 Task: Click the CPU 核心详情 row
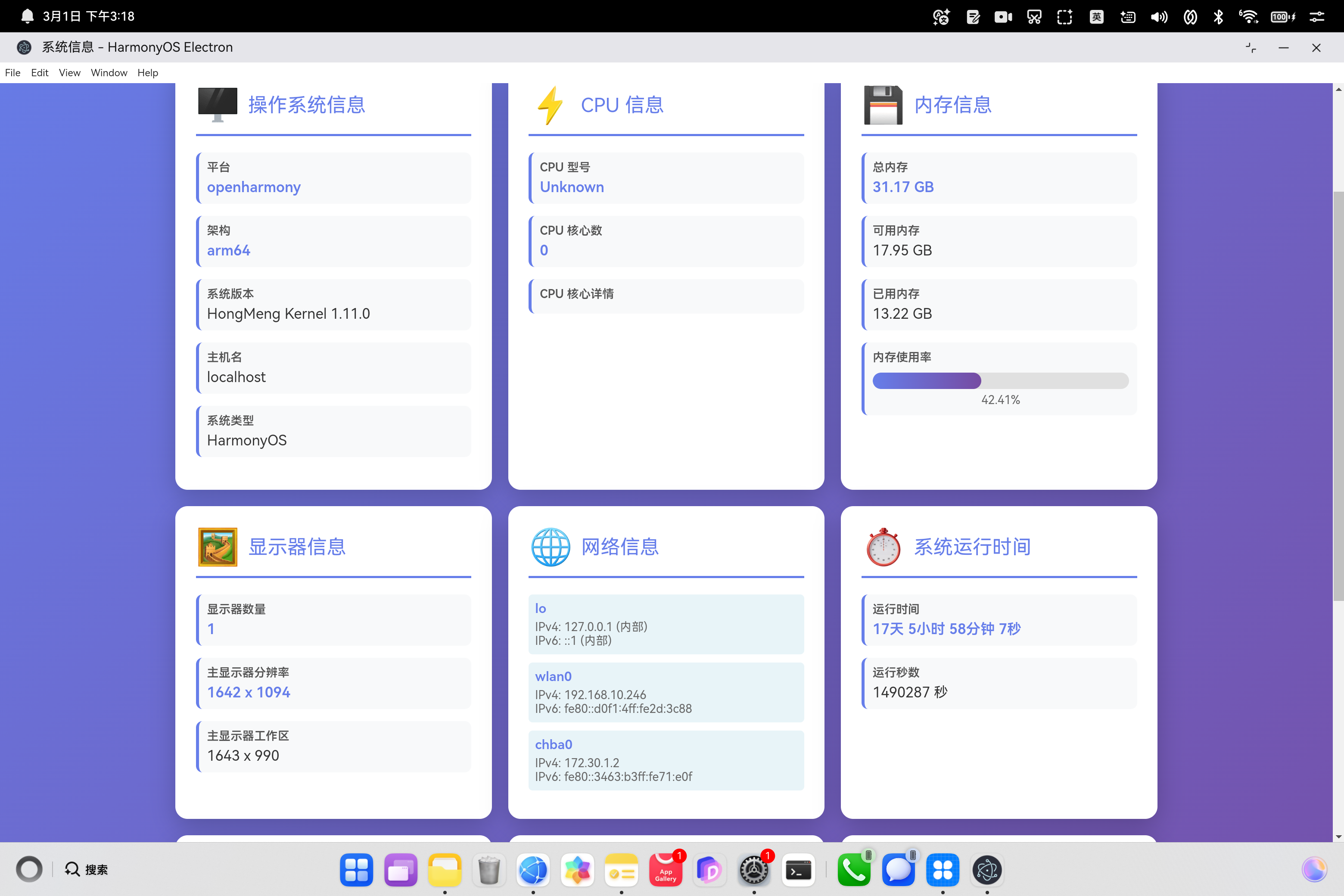[x=666, y=296]
